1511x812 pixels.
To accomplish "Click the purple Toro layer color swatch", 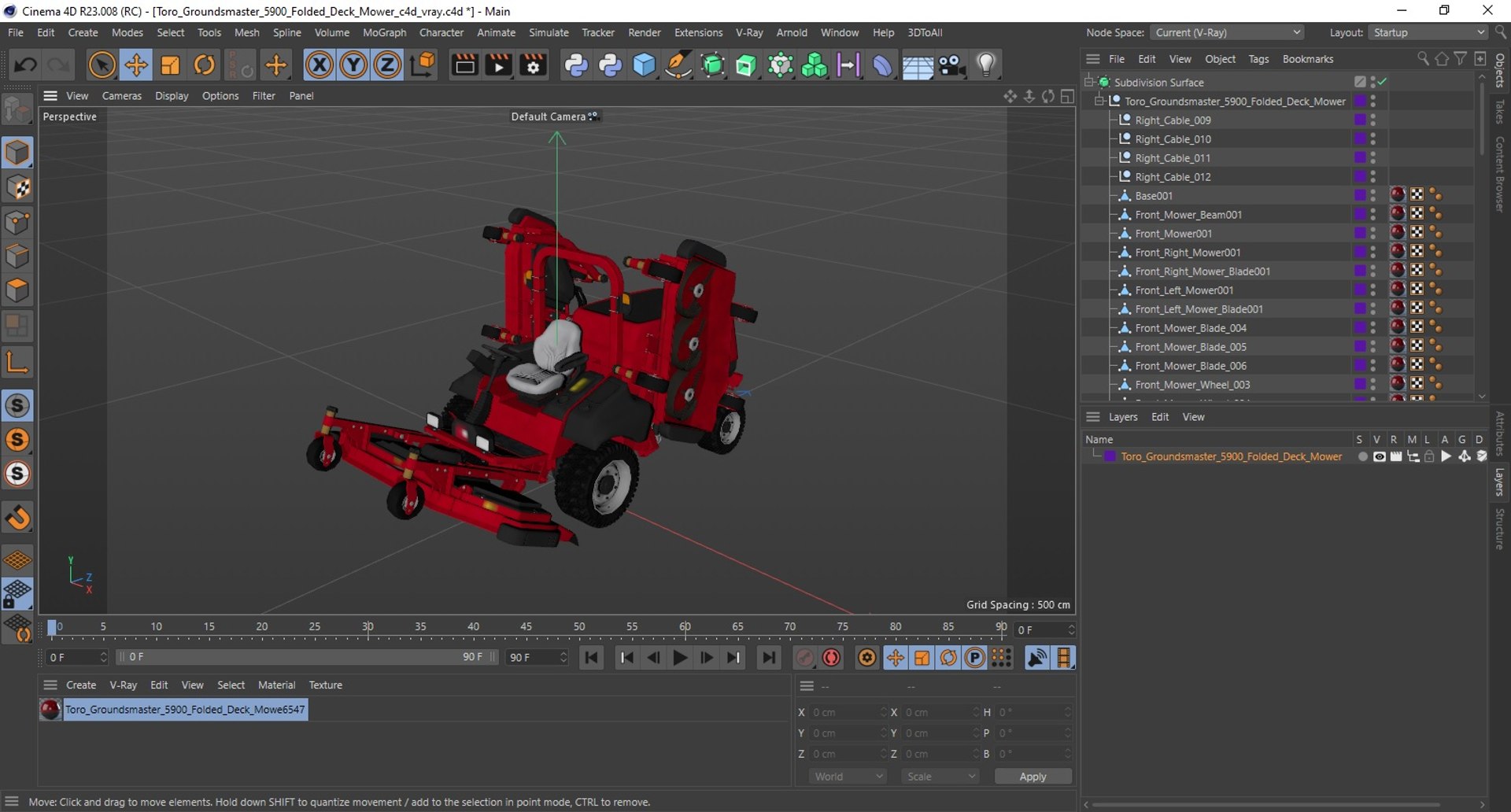I will pos(1110,456).
